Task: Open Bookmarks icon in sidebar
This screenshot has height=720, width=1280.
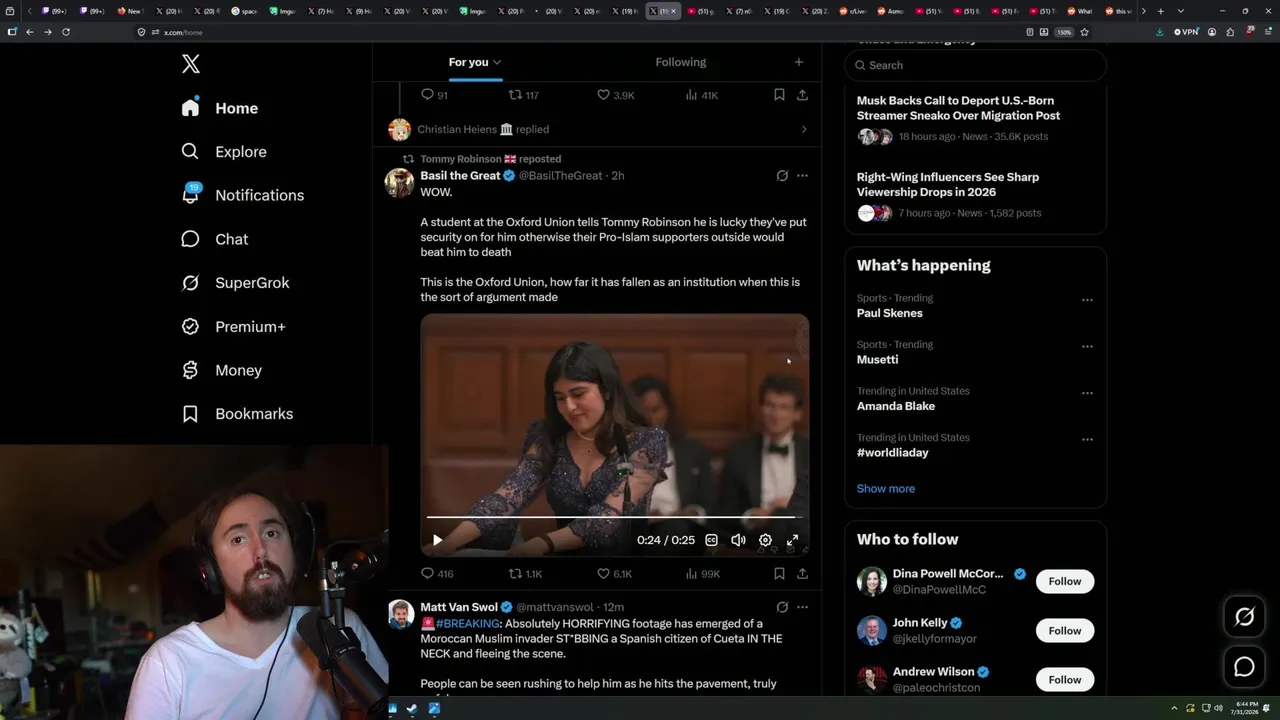Action: [x=190, y=414]
